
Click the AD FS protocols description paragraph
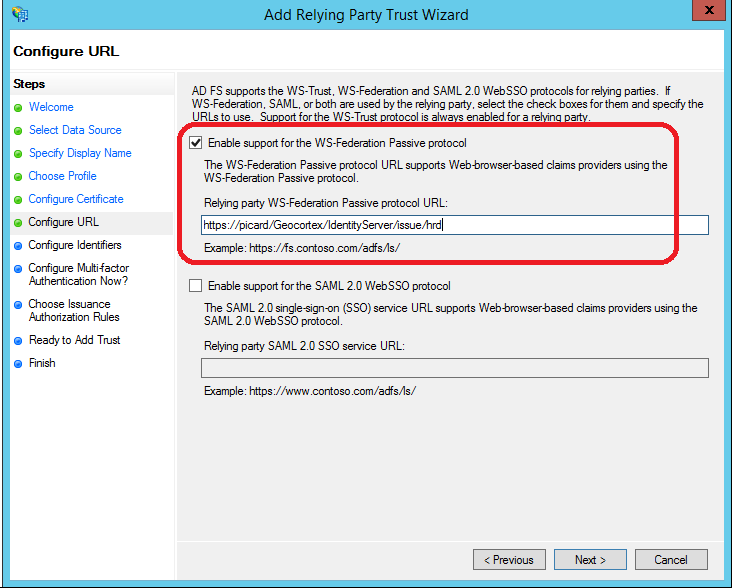447,104
